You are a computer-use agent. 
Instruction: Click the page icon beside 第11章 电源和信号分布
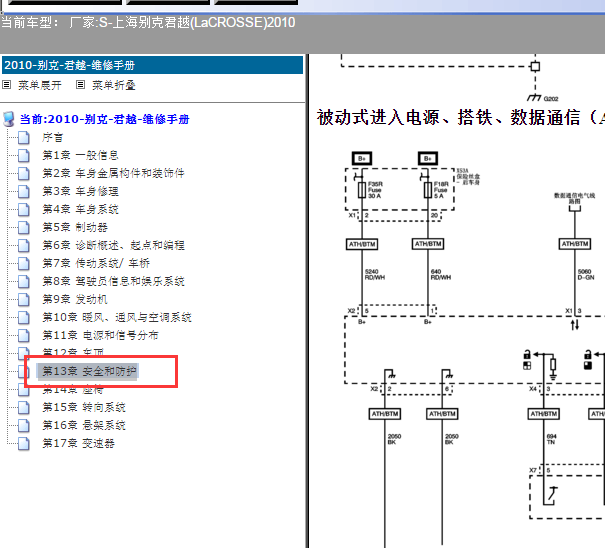click(24, 336)
